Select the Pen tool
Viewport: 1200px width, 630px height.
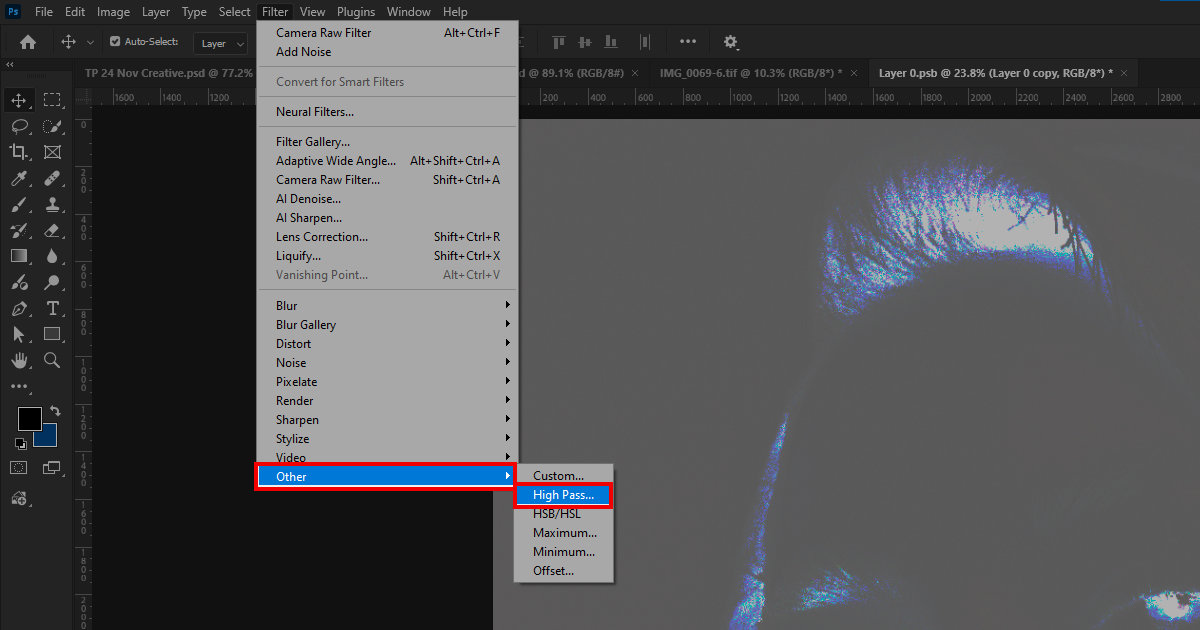(x=19, y=308)
